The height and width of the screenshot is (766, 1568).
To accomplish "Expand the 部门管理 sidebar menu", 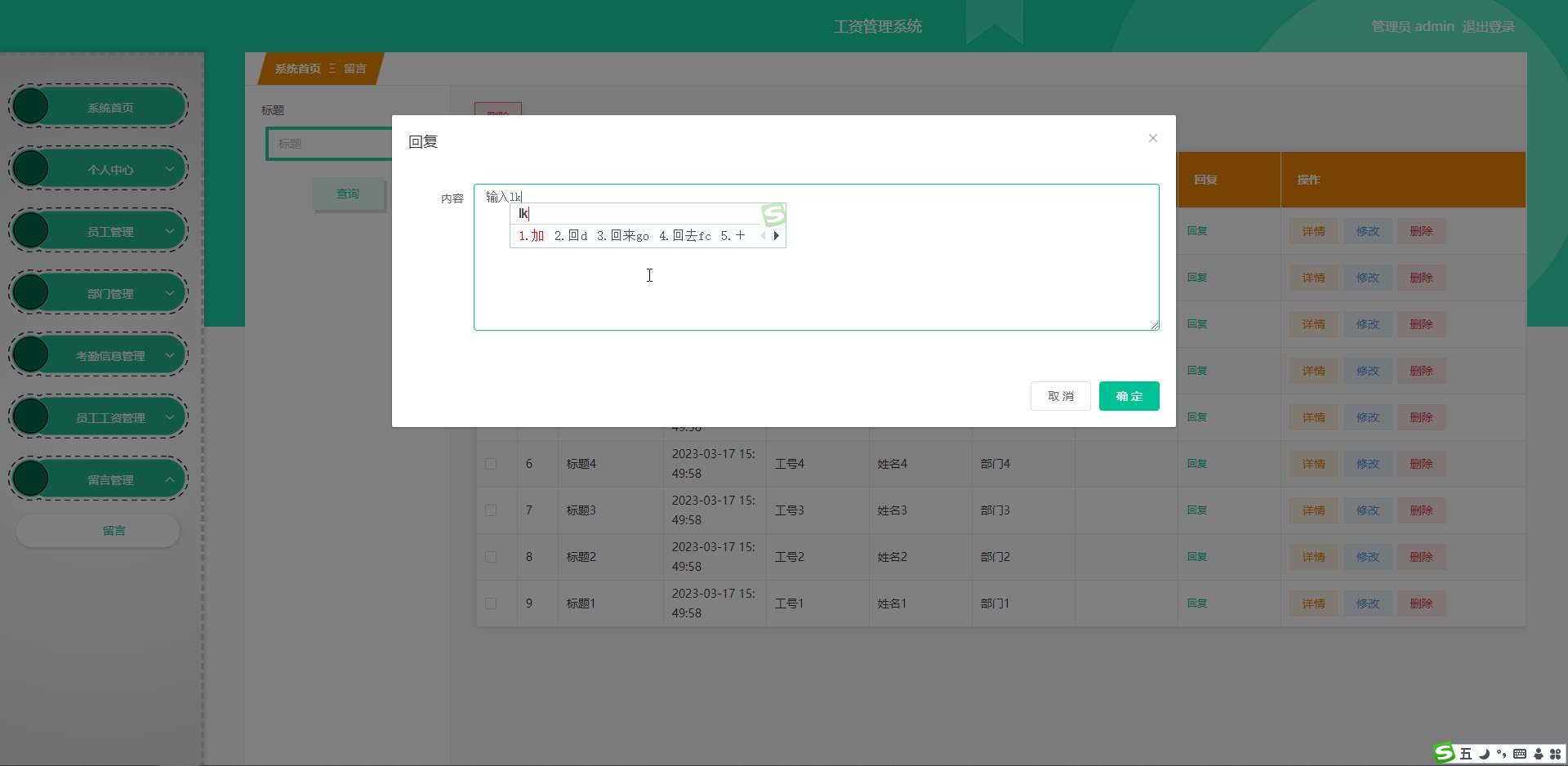I will pyautogui.click(x=98, y=293).
